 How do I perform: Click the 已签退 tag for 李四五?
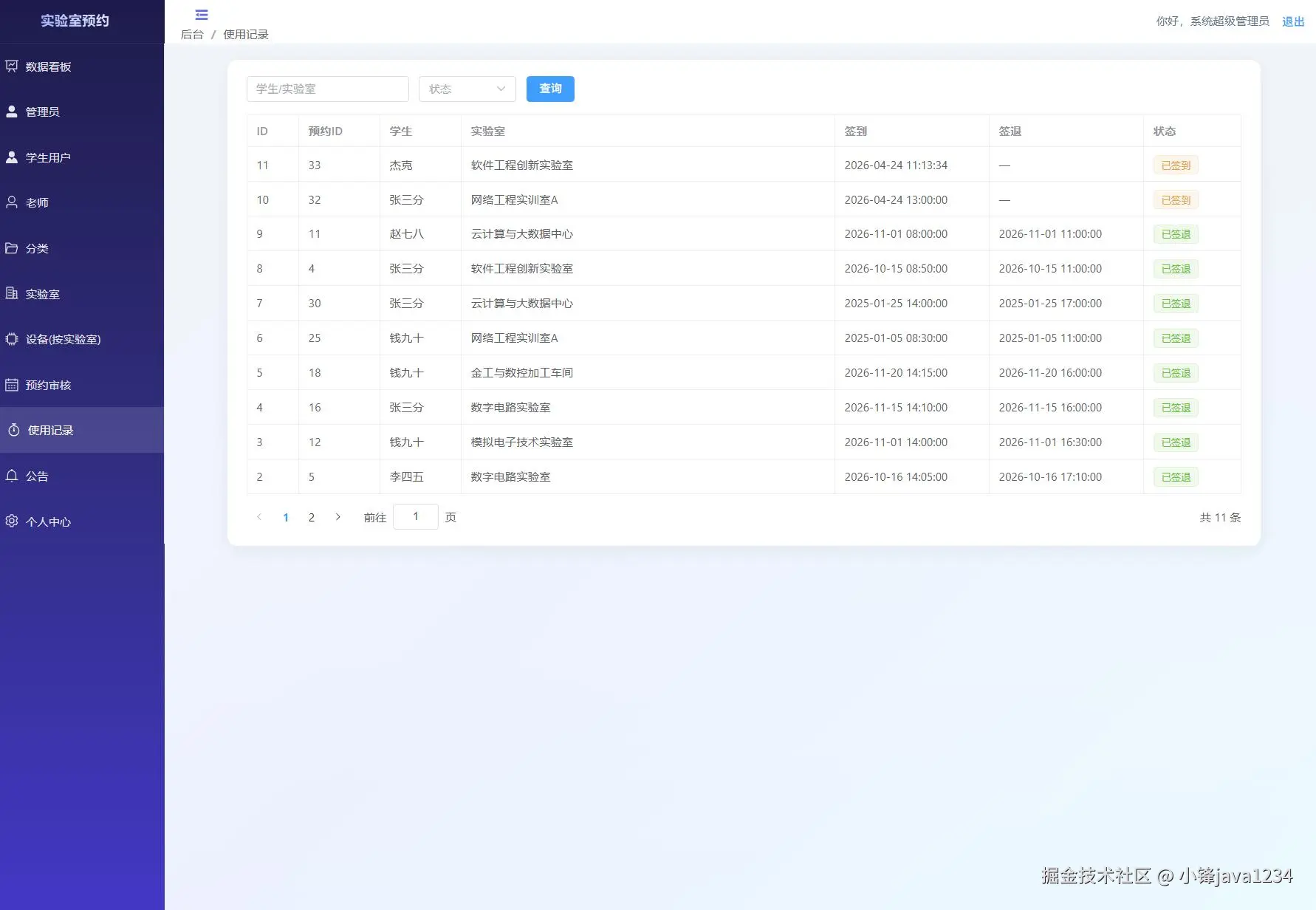click(x=1176, y=477)
